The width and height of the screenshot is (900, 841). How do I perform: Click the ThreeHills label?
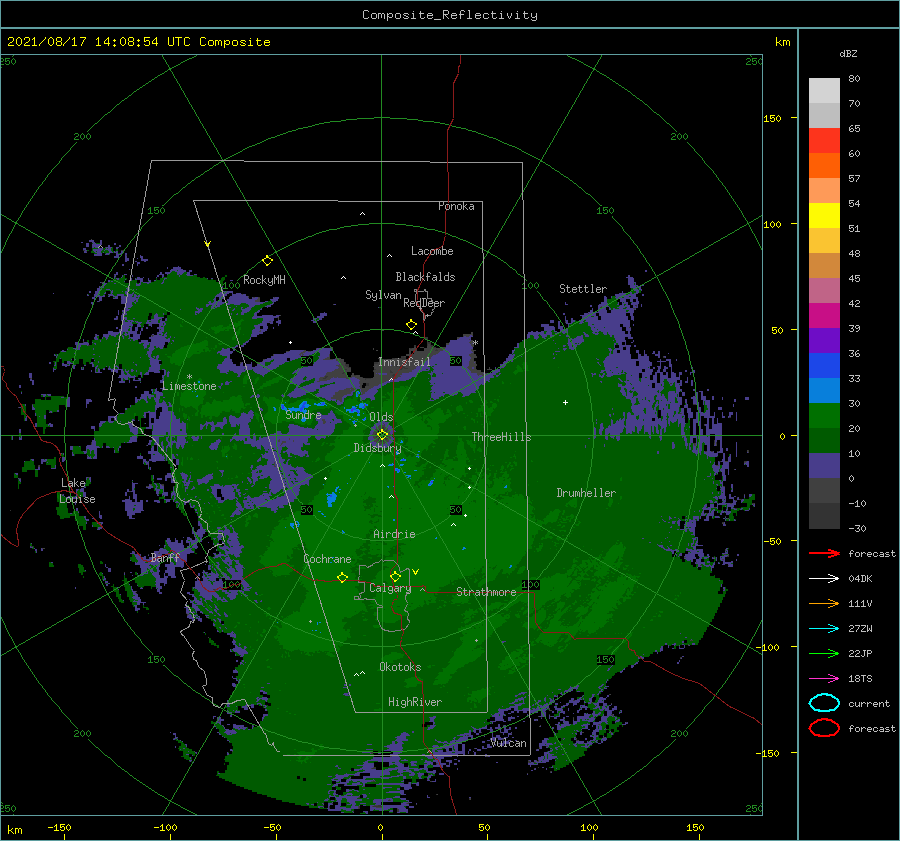501,437
